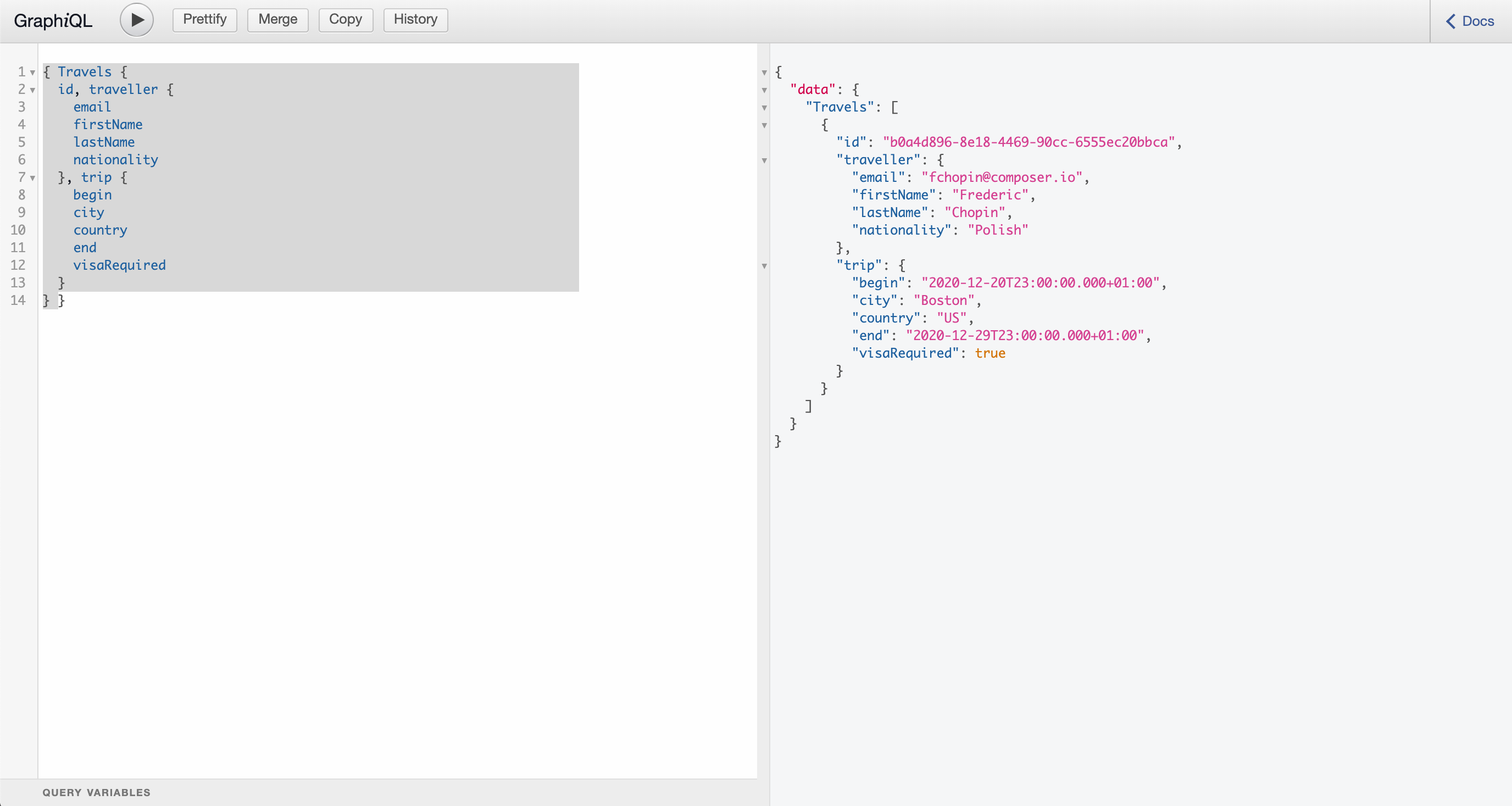The height and width of the screenshot is (806, 1512).
Task: Click the Prettify button to format query
Action: (204, 18)
